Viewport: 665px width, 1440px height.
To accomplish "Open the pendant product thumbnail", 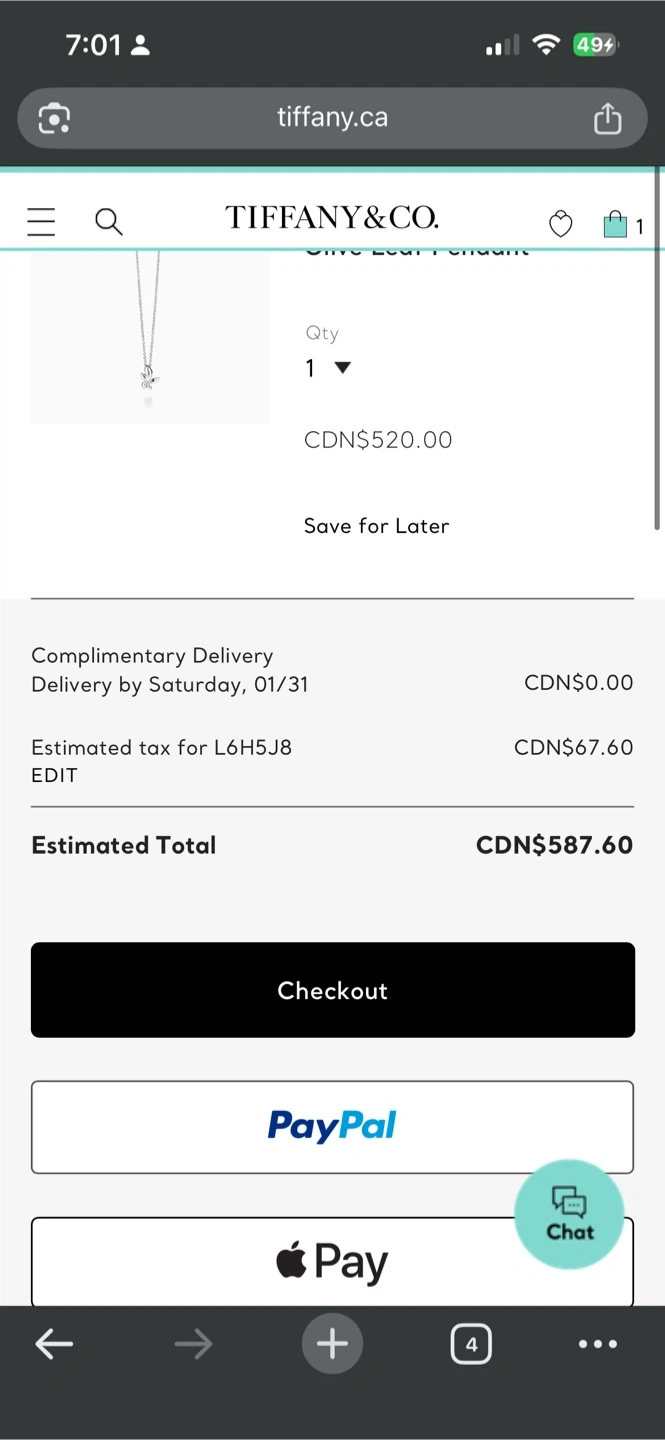I will point(150,335).
